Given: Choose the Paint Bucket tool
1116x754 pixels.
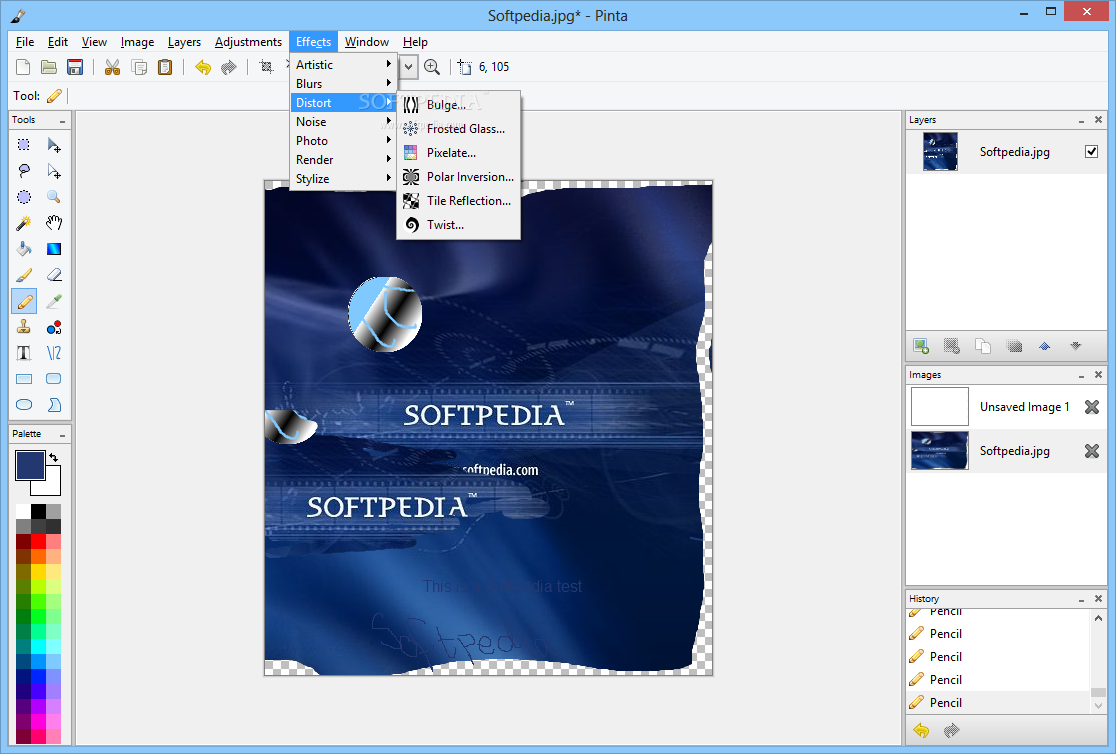Looking at the screenshot, I should pyautogui.click(x=23, y=249).
